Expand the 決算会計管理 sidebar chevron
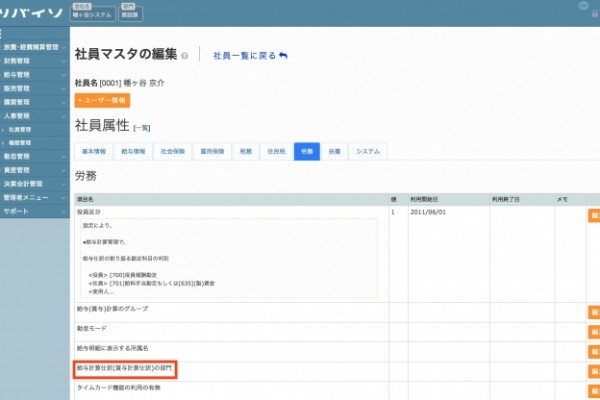Image resolution: width=600 pixels, height=400 pixels. 64,184
